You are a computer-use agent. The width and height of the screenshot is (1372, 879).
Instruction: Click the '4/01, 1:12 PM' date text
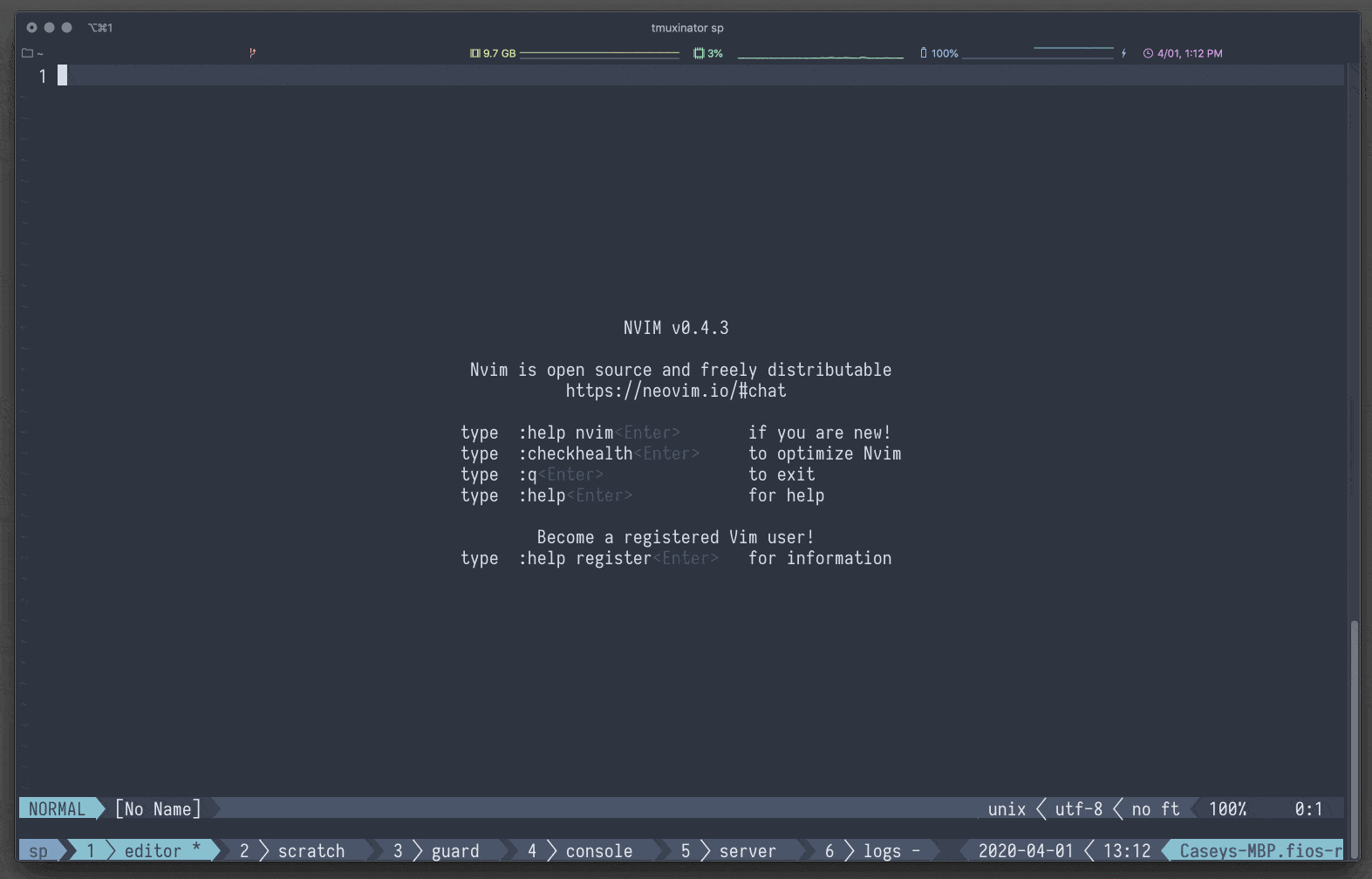1190,53
